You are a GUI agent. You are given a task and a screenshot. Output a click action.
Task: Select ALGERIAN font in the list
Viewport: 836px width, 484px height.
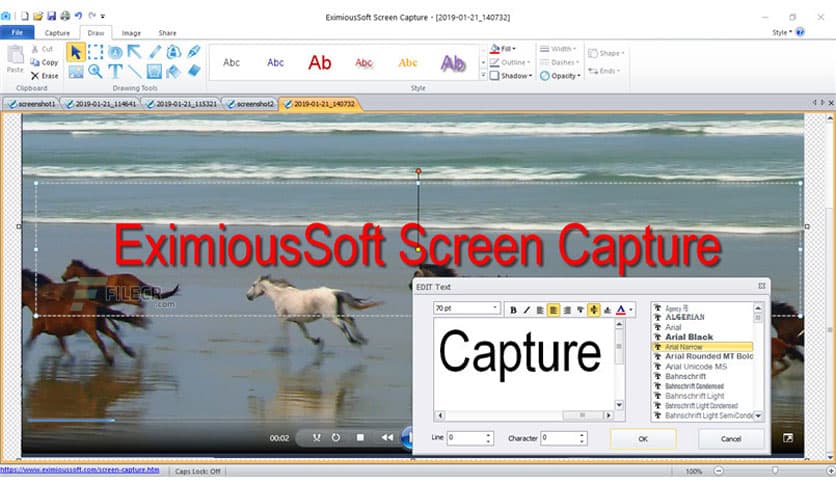pos(685,317)
